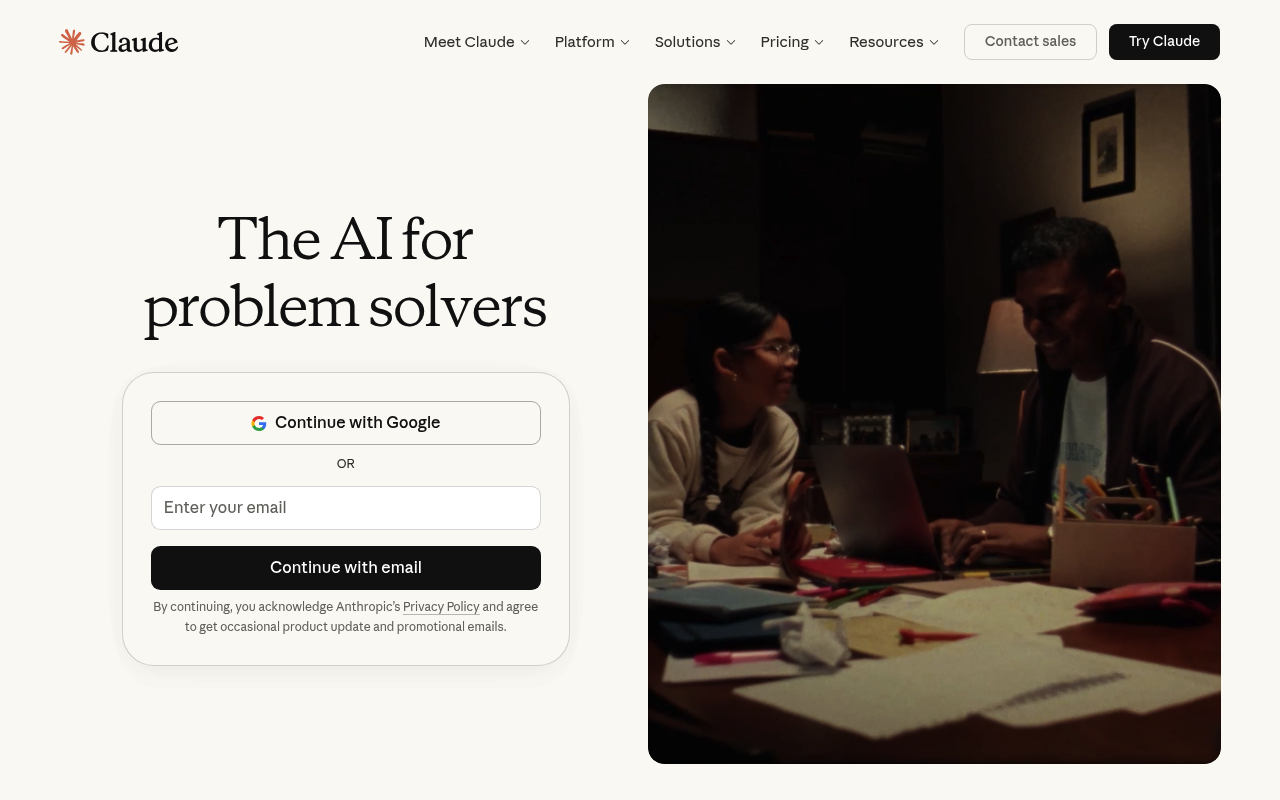
Task: Click the hero video of father and daughter
Action: [x=934, y=424]
